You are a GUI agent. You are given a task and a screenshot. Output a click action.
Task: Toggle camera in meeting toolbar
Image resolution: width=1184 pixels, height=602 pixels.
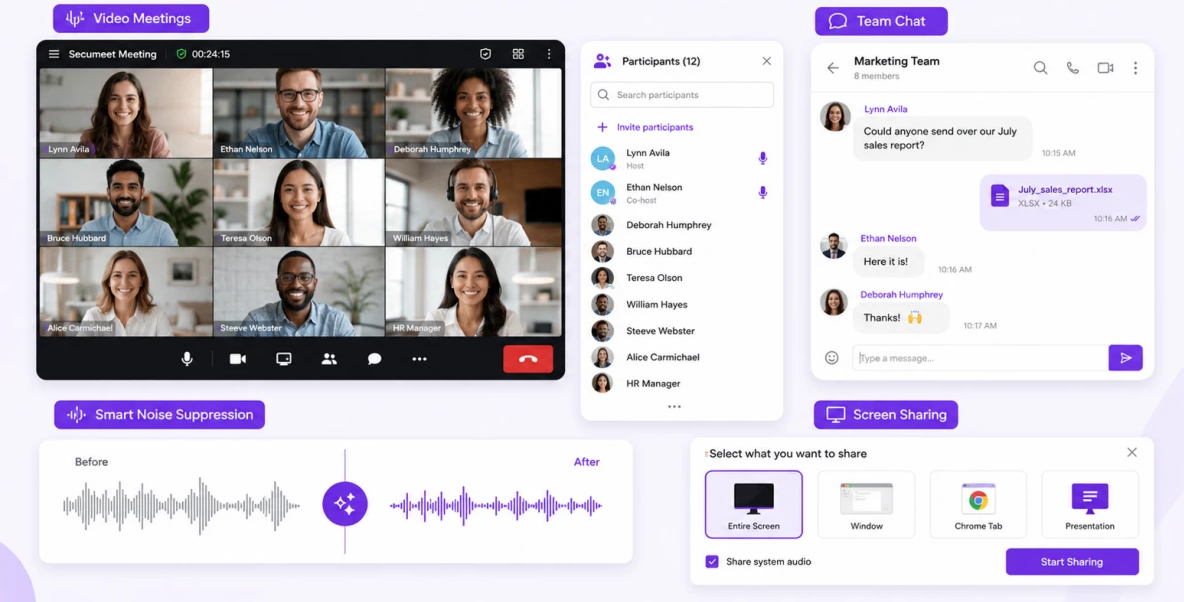click(238, 359)
